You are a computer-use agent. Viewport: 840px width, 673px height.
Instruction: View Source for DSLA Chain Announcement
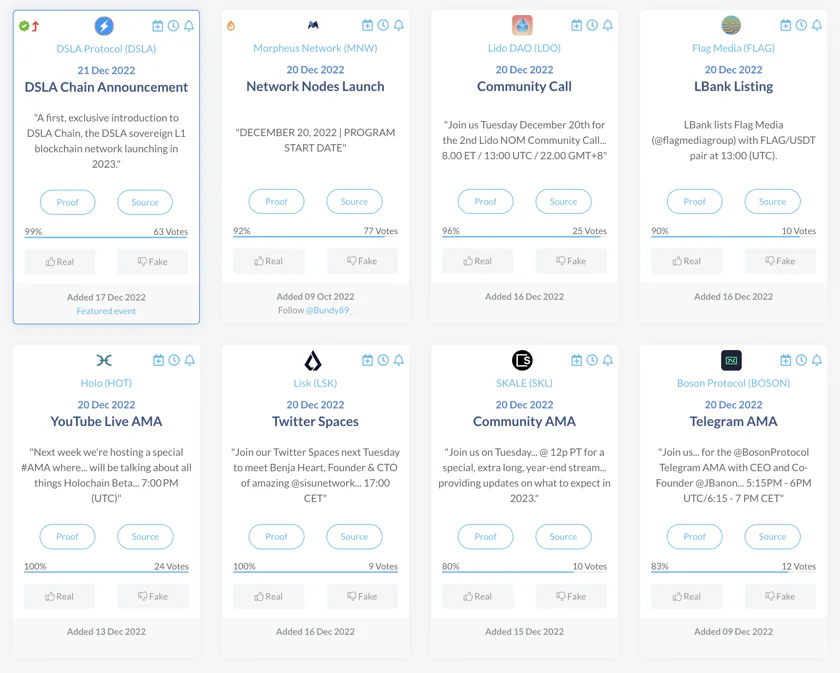coord(145,202)
